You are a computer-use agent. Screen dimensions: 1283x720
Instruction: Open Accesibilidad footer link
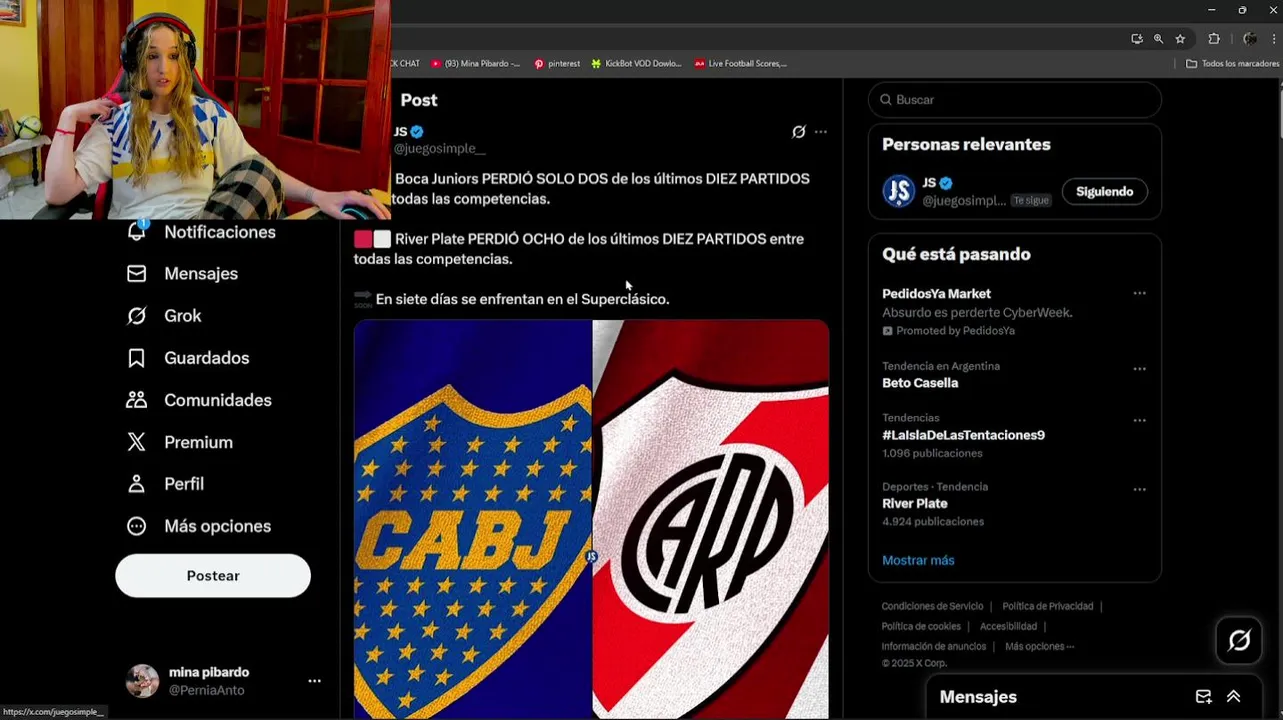(1008, 627)
